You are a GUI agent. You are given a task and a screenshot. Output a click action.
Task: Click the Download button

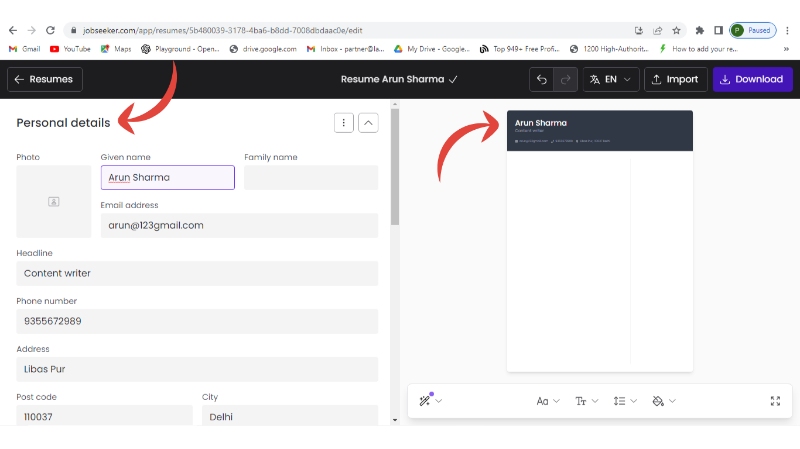click(752, 80)
